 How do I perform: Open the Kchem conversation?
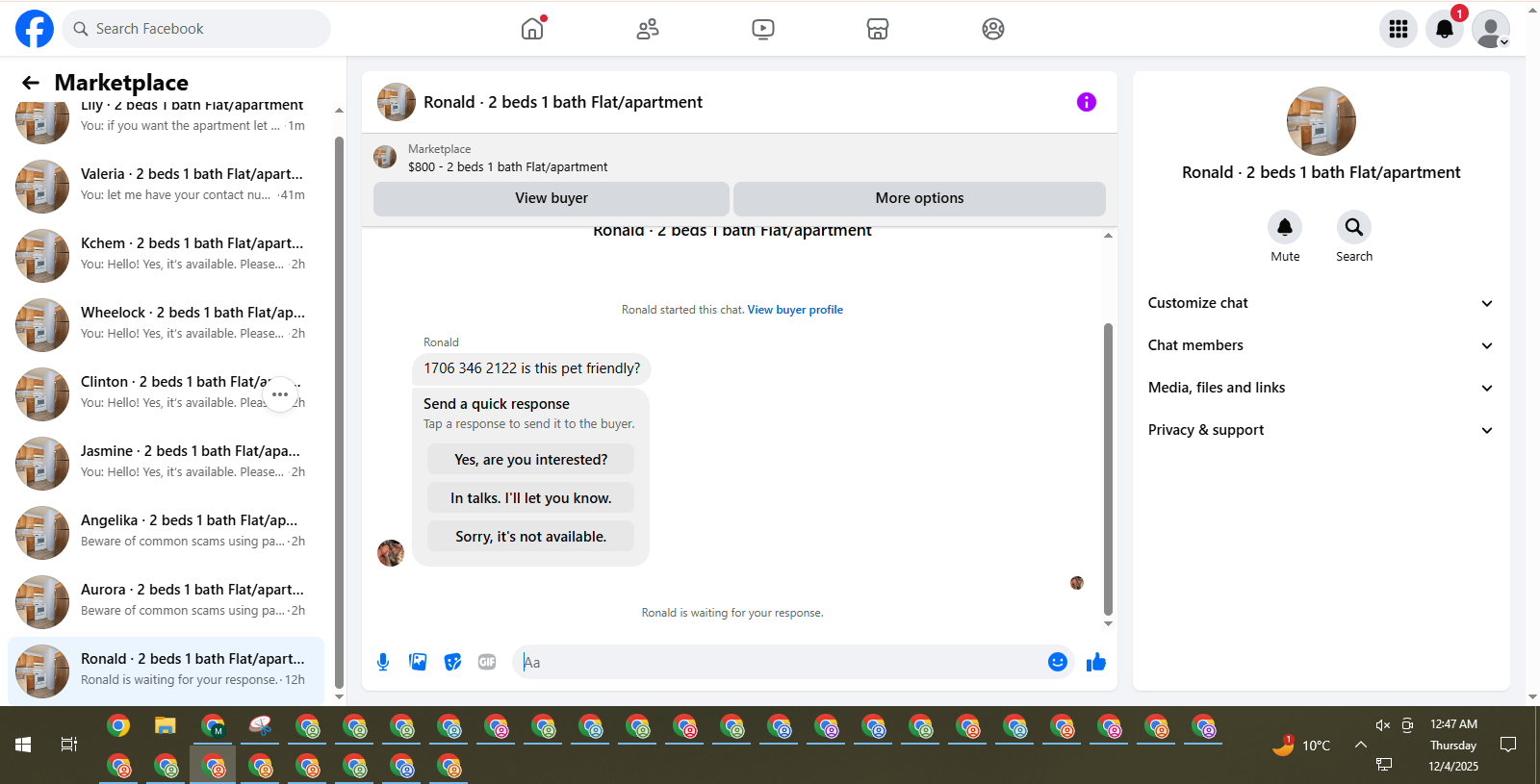click(166, 256)
